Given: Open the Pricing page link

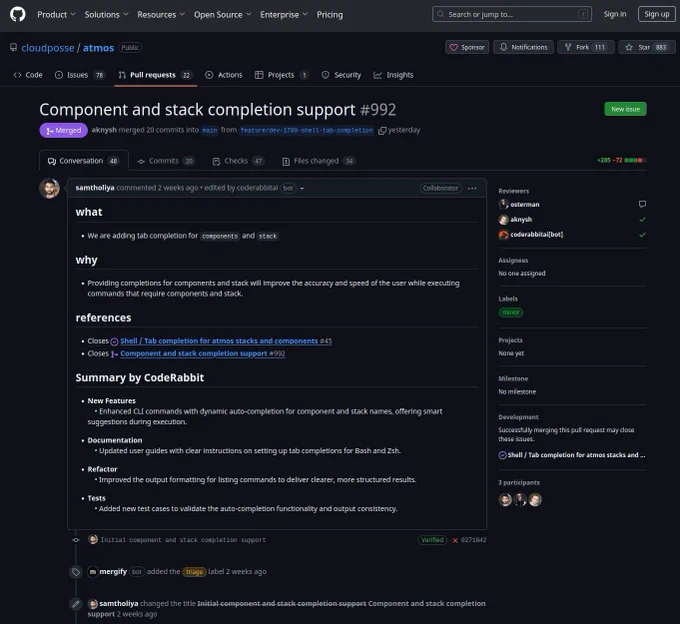Looking at the screenshot, I should click(x=330, y=14).
